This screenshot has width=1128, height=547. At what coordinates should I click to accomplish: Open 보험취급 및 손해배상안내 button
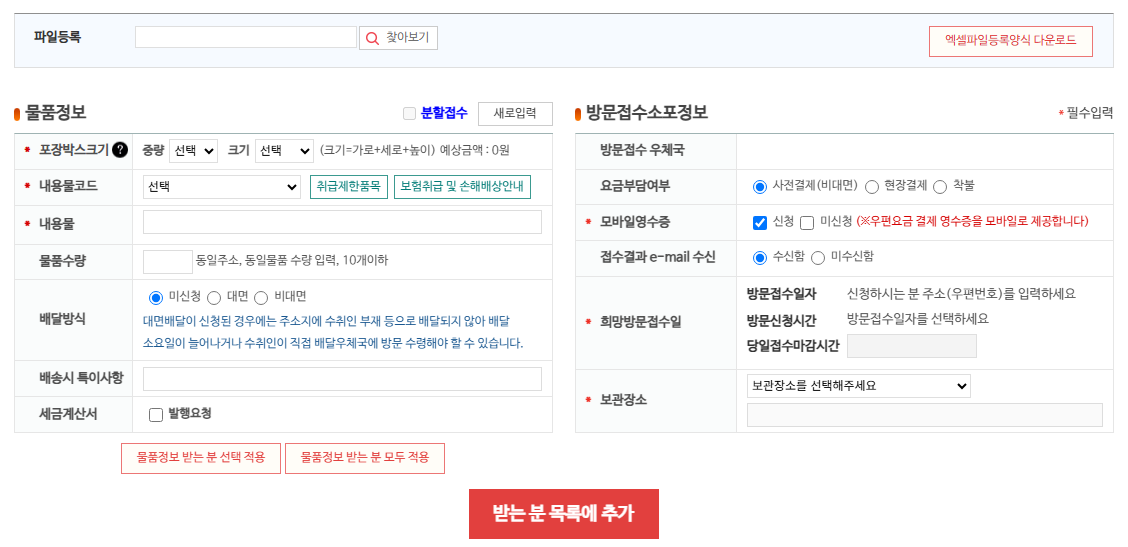coord(463,187)
